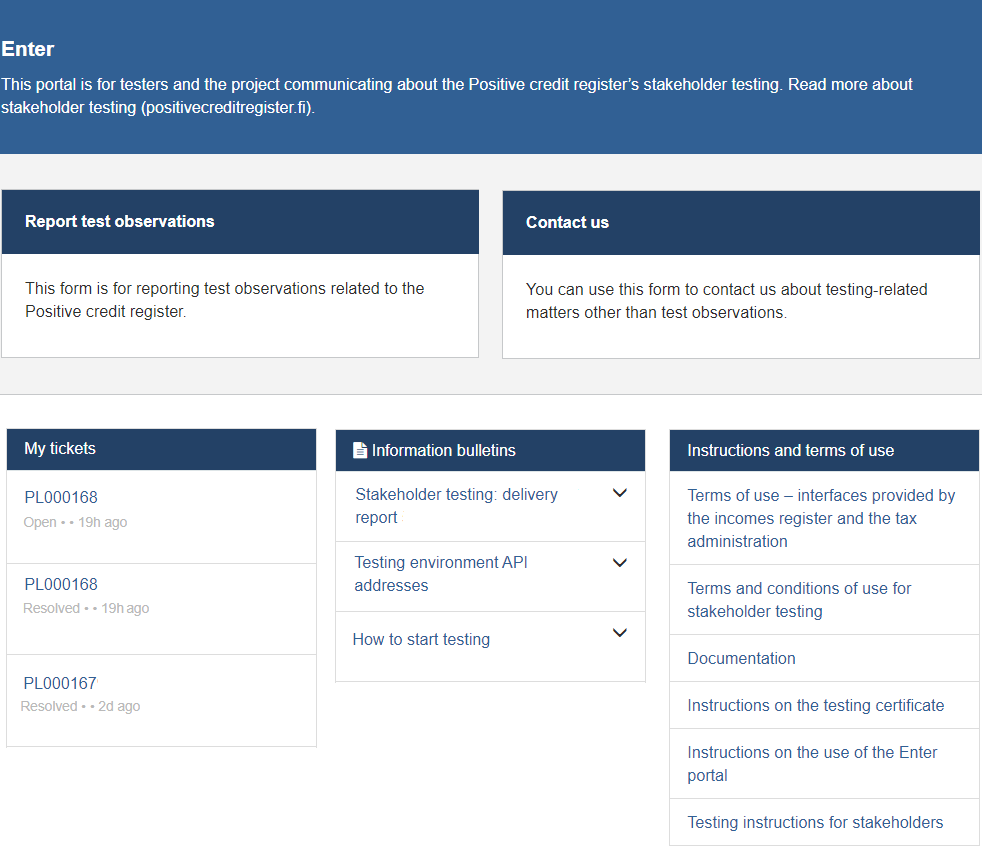
Task: Open Instructions on the testing certificate
Action: (815, 705)
